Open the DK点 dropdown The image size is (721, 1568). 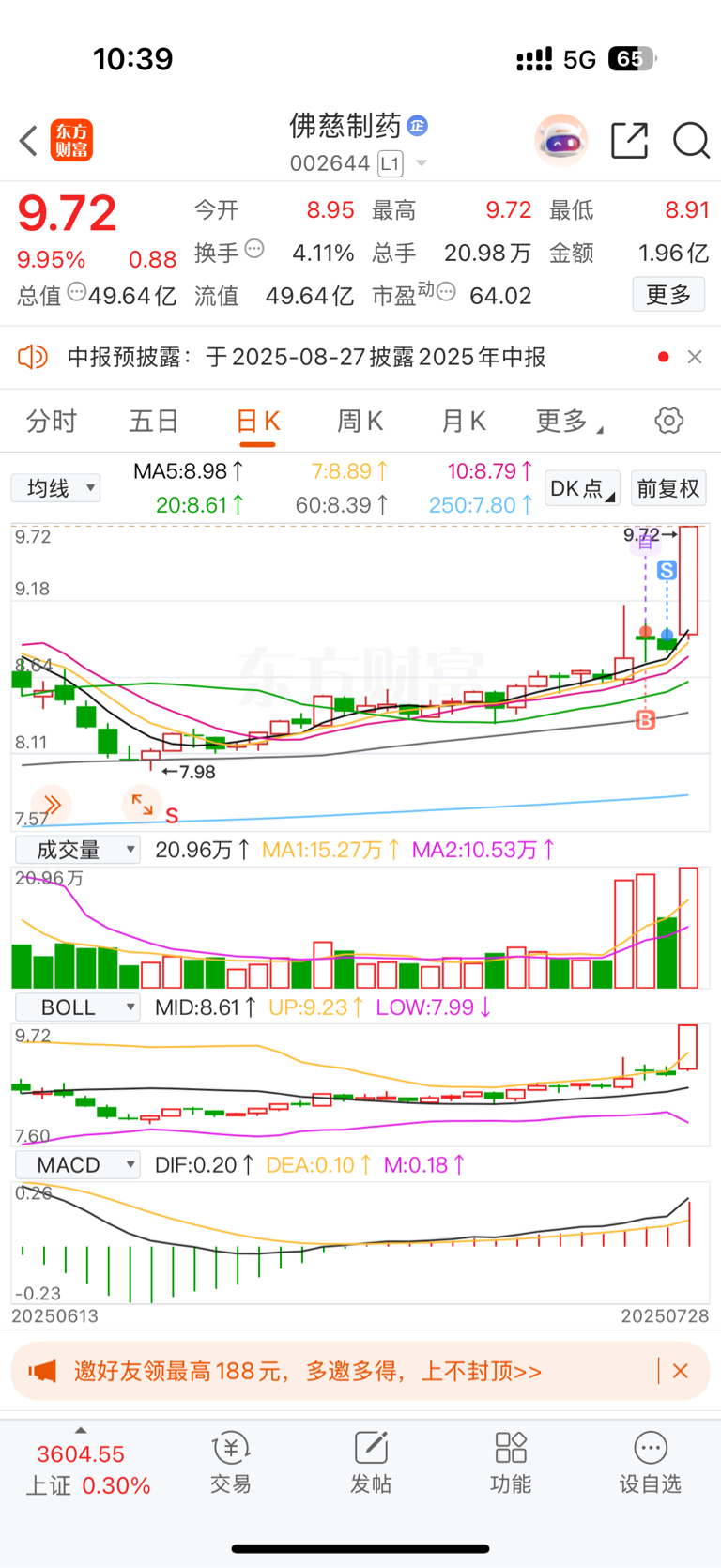pyautogui.click(x=583, y=488)
